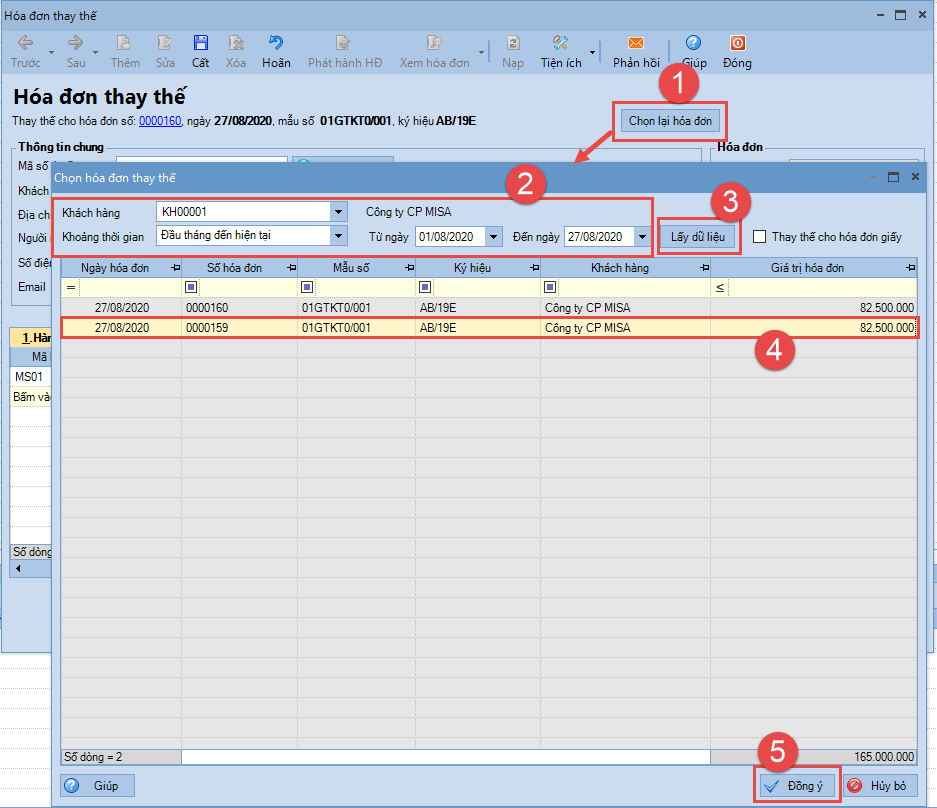Click the Cất save icon in toolbar
This screenshot has height=808, width=937.
[200, 43]
